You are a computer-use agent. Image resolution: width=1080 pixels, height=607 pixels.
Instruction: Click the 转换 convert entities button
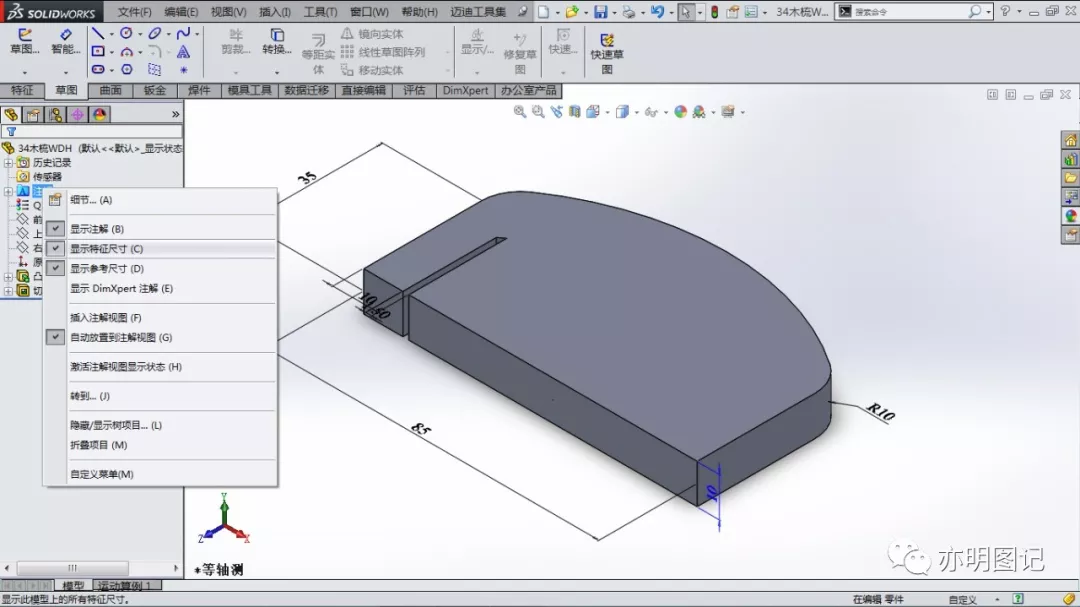[277, 41]
